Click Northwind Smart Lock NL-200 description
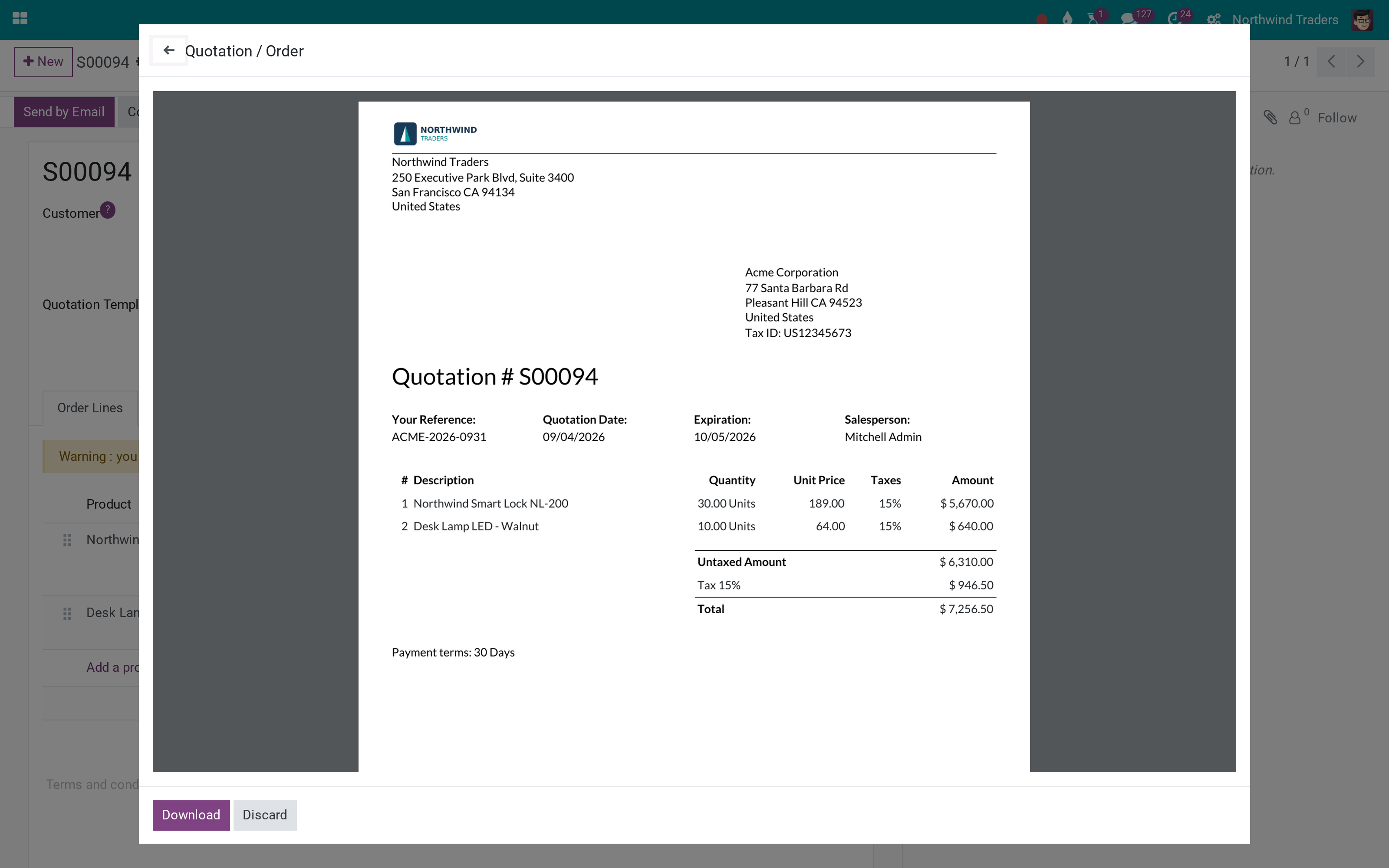Viewport: 1389px width, 868px height. [x=491, y=503]
